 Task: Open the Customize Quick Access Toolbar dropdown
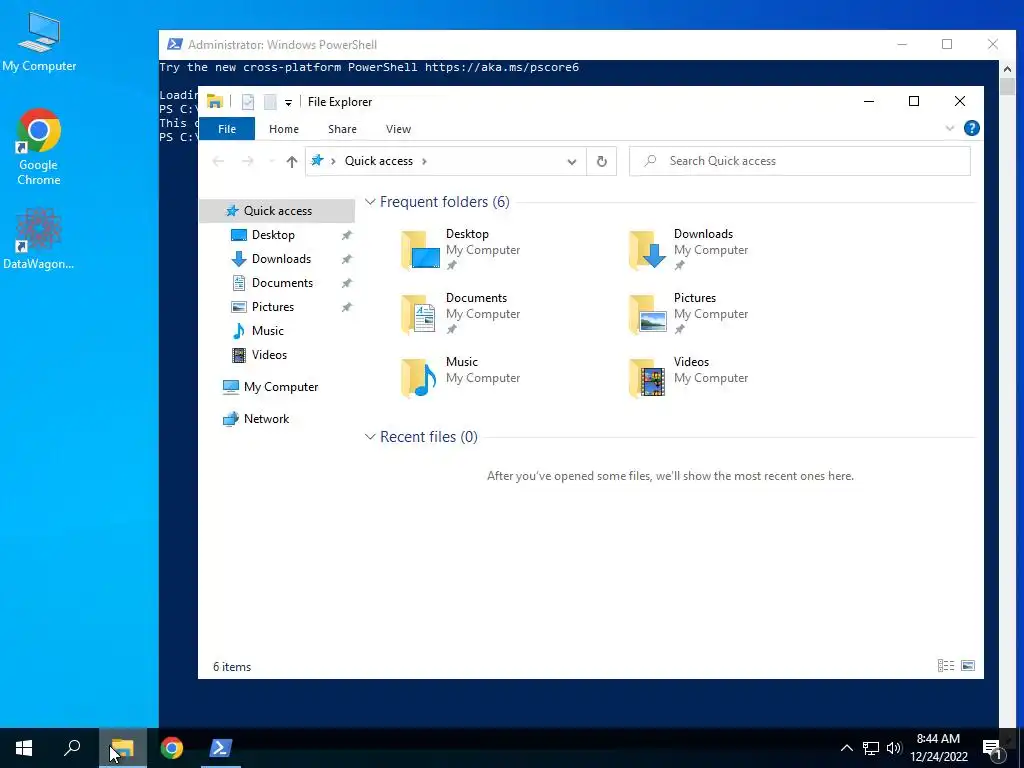[288, 103]
